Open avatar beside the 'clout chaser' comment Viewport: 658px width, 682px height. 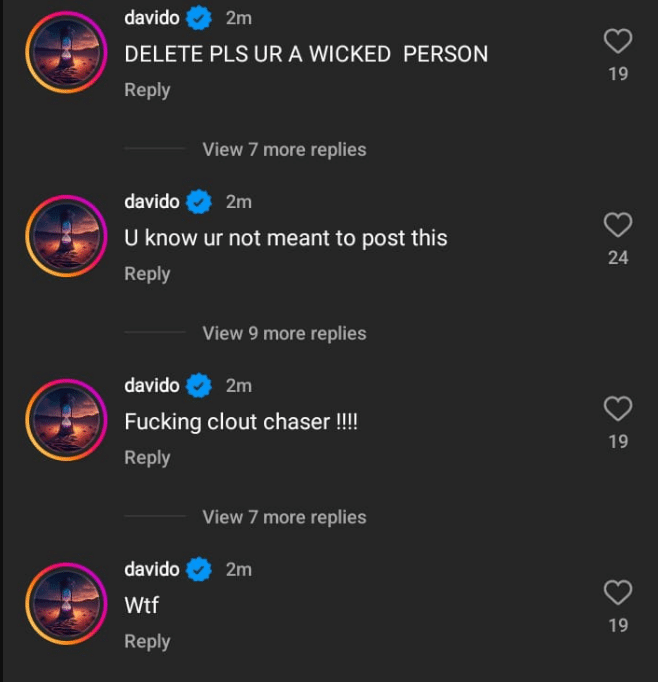click(x=66, y=420)
